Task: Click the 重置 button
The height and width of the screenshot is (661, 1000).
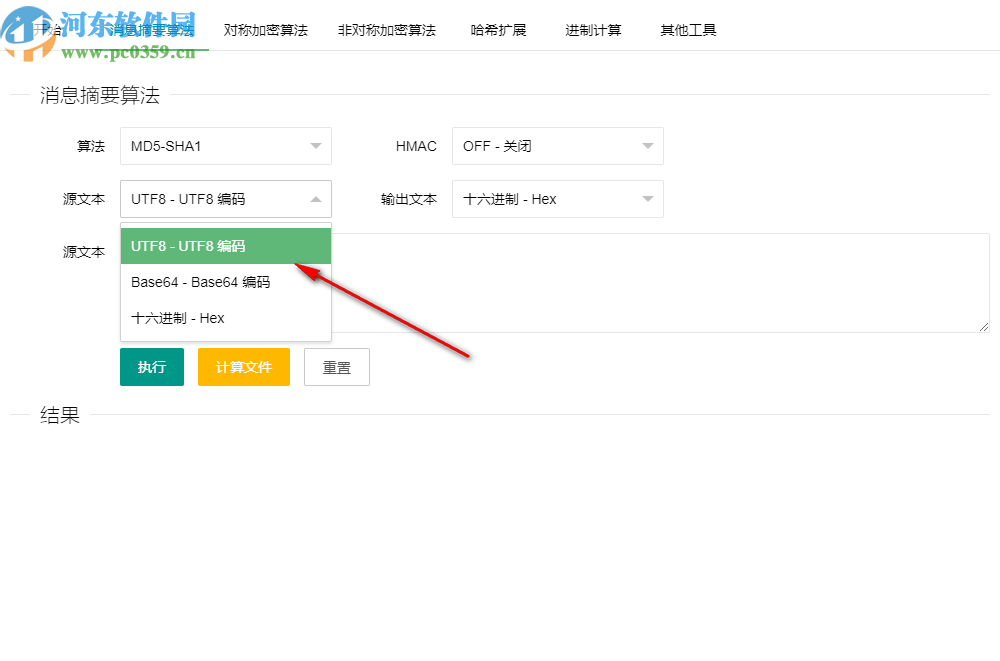Action: coord(336,367)
